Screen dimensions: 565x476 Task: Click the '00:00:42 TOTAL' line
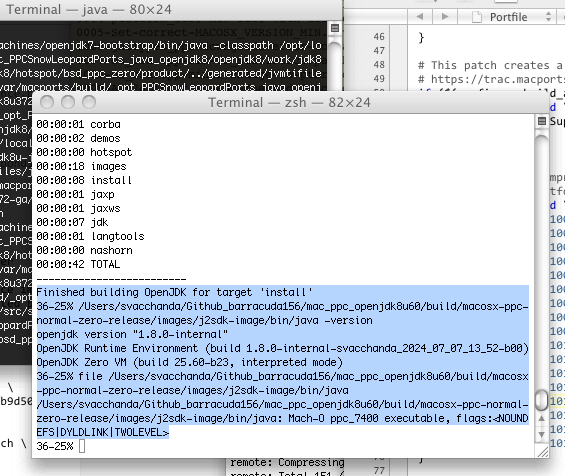(x=78, y=264)
